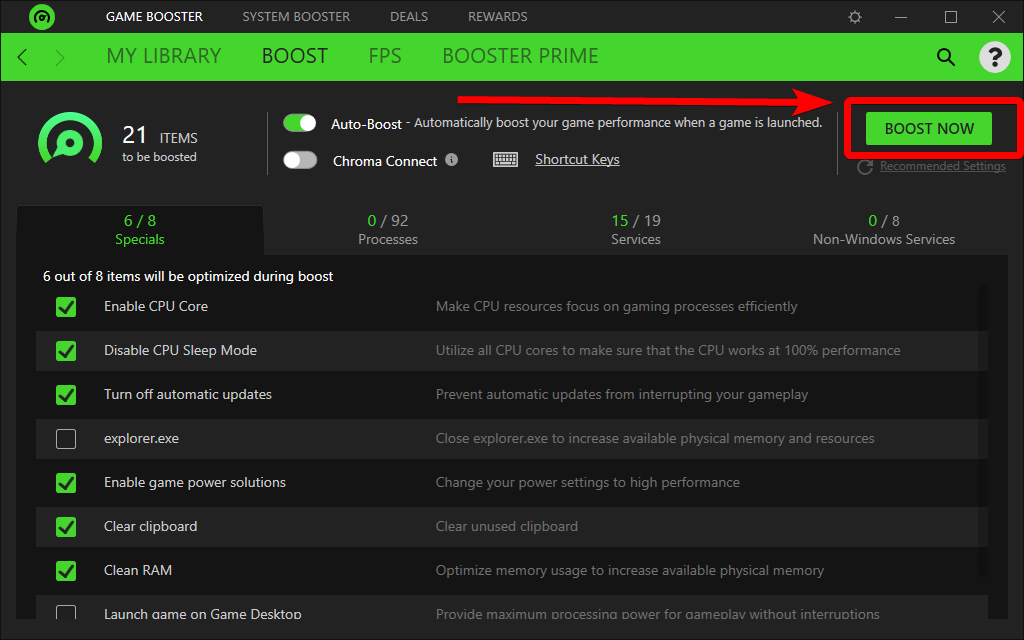Turn off the Auto-Boost switch
Image resolution: width=1024 pixels, height=640 pixels.
(x=300, y=123)
